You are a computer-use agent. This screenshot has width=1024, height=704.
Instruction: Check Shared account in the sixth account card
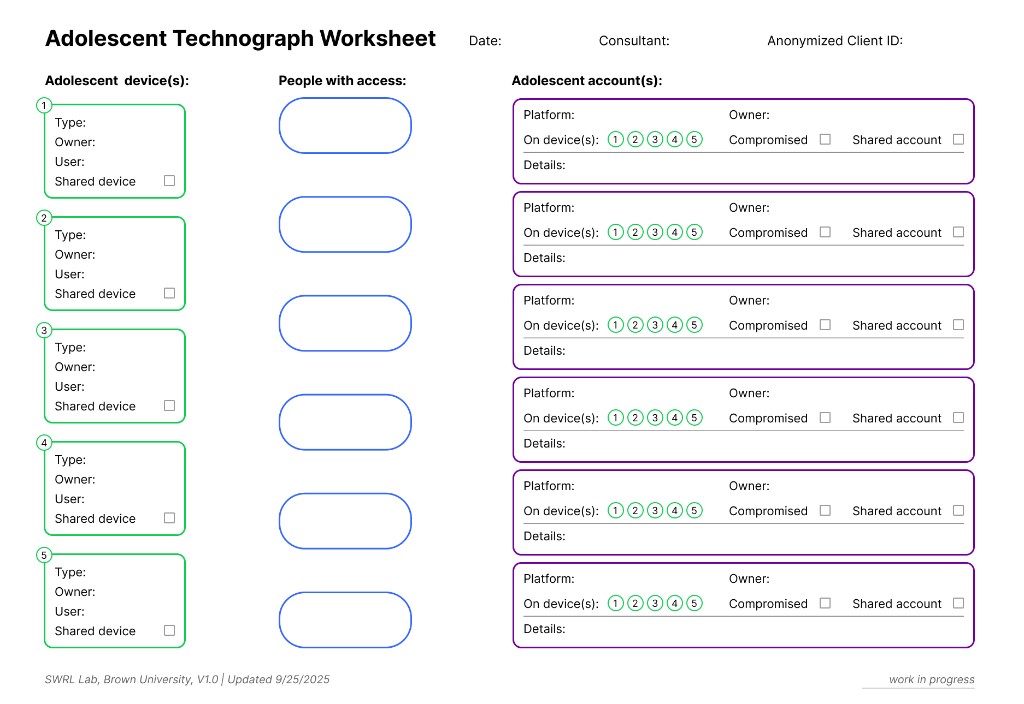[959, 603]
